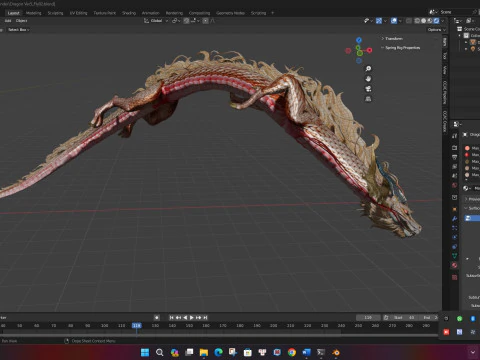The height and width of the screenshot is (360, 480).
Task: Open the Physics properties tab icon
Action: tap(454, 237)
